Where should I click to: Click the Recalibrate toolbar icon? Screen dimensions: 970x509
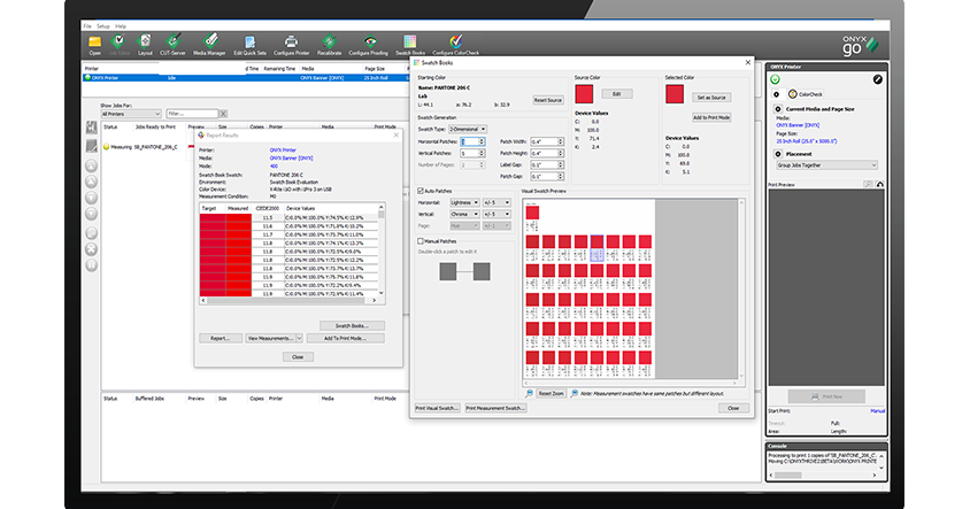click(x=329, y=43)
